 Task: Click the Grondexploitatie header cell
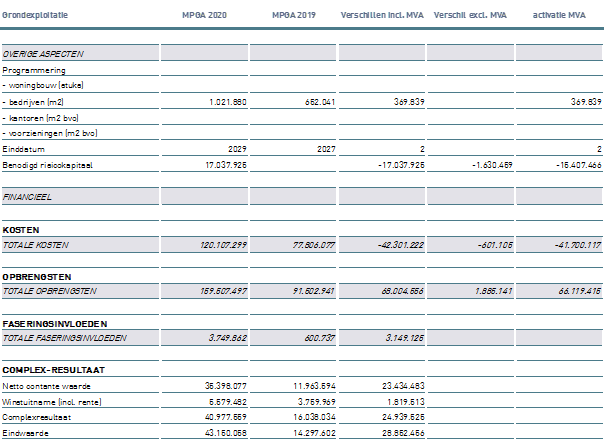point(33,17)
